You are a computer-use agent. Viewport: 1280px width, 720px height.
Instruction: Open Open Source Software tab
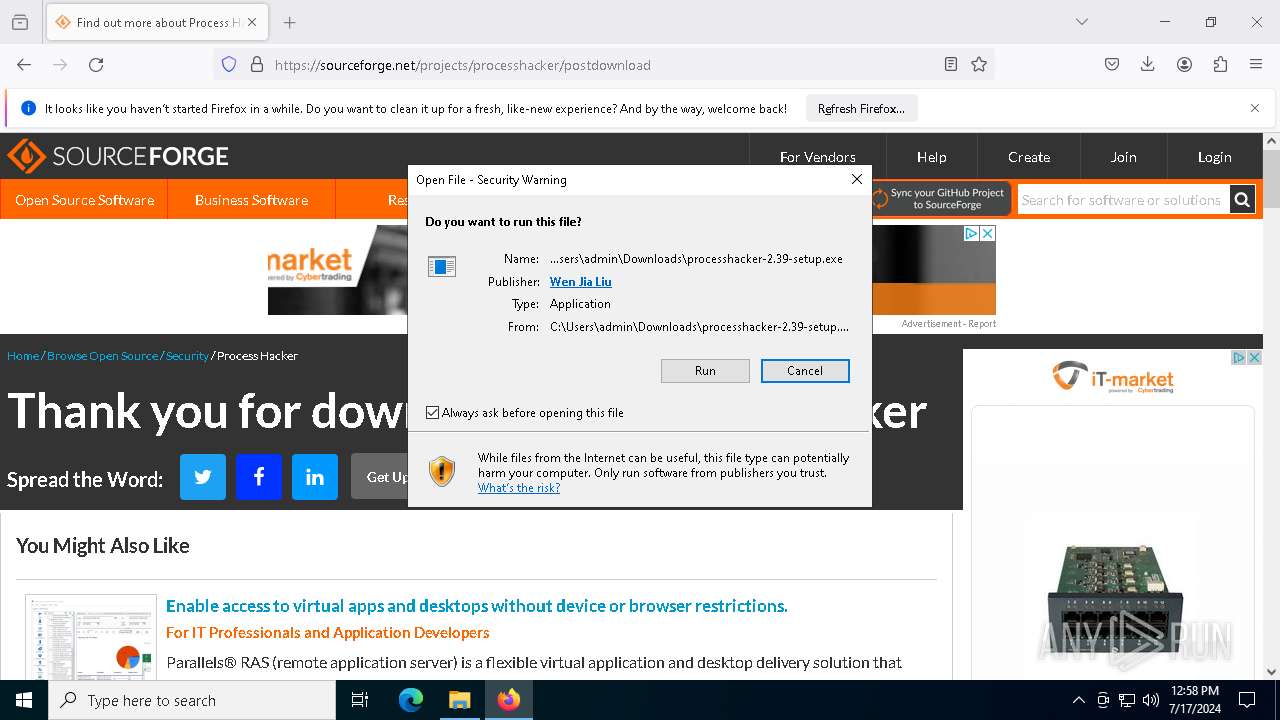(x=84, y=200)
